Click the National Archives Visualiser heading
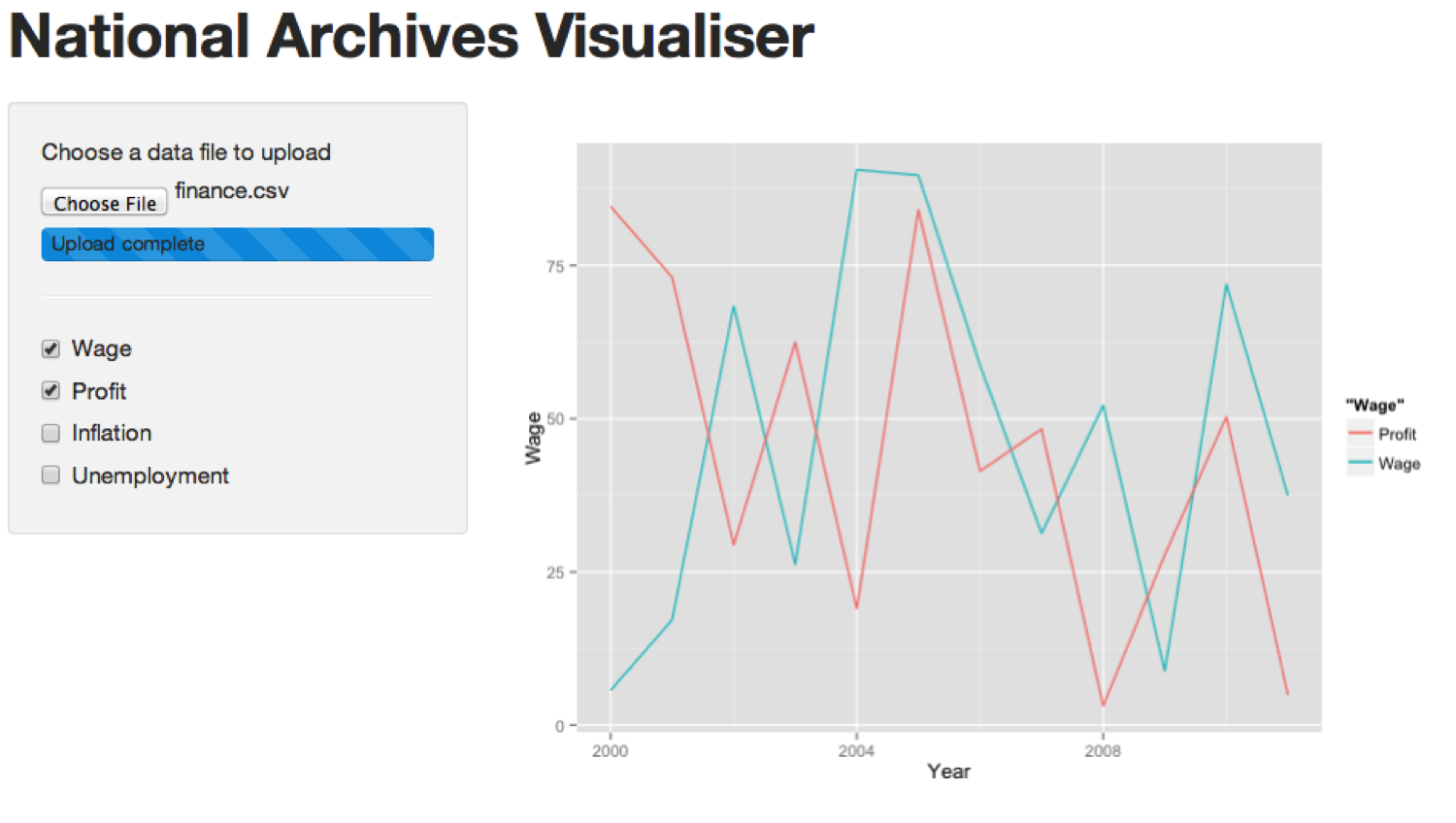The width and height of the screenshot is (1456, 823). coord(412,36)
